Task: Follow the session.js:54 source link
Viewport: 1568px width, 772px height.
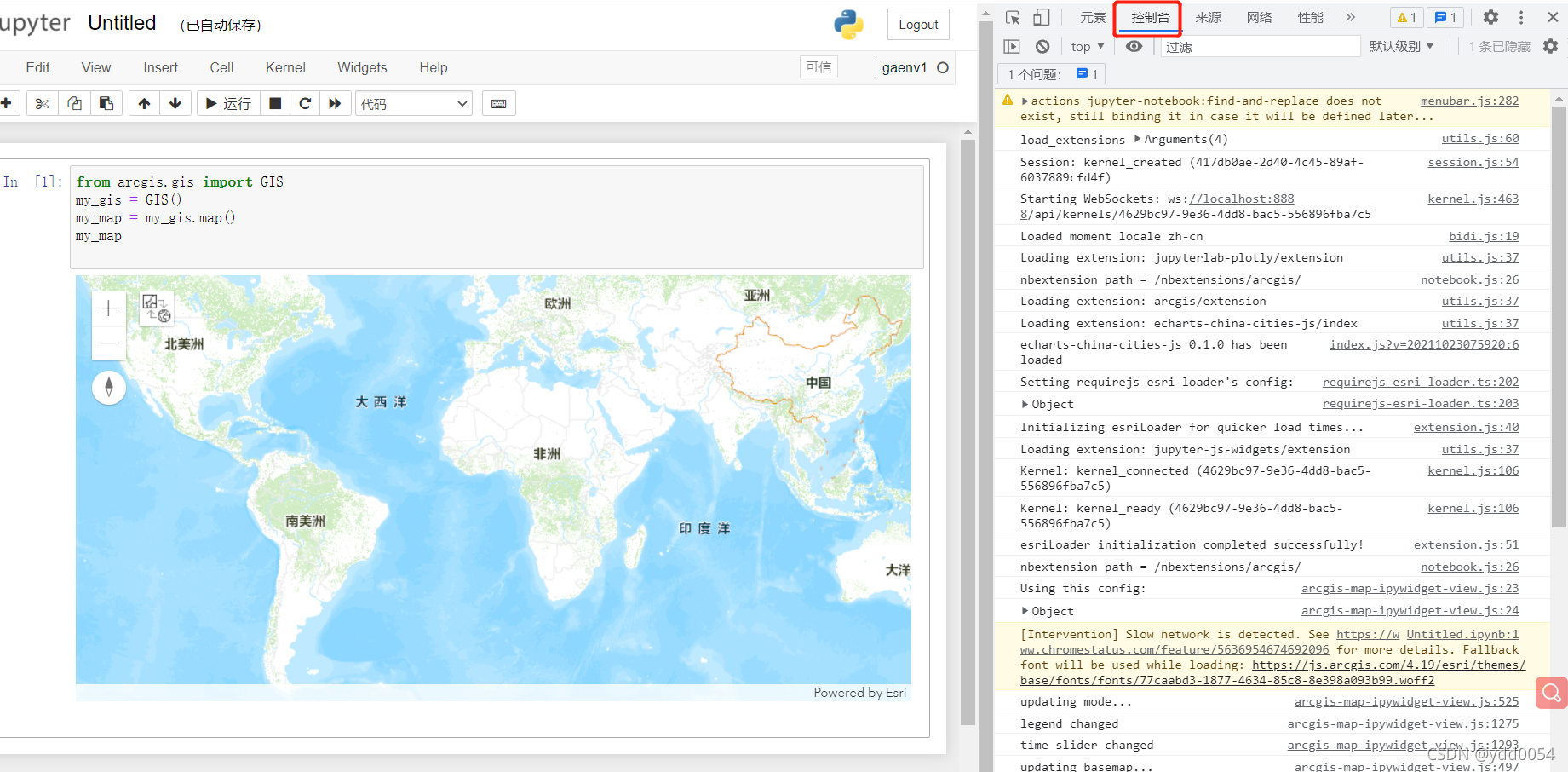Action: tap(1473, 162)
